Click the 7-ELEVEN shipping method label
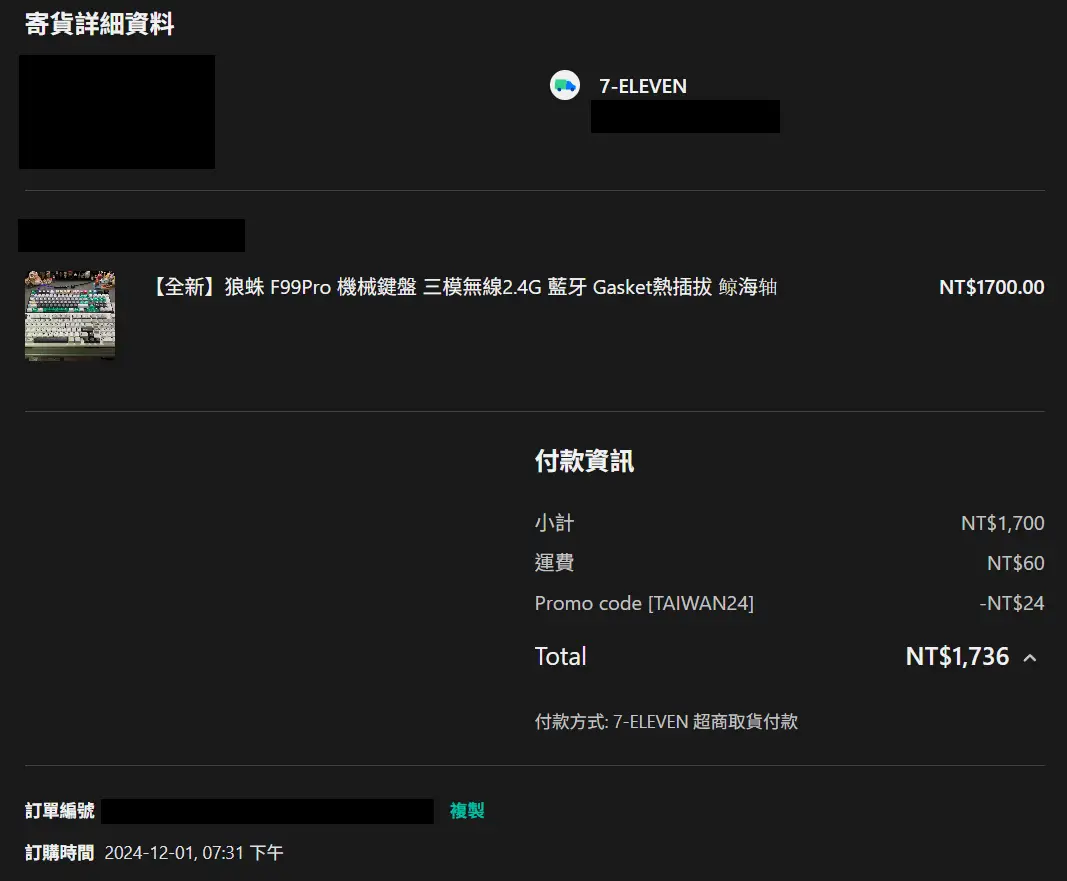The image size is (1067, 881). [643, 87]
